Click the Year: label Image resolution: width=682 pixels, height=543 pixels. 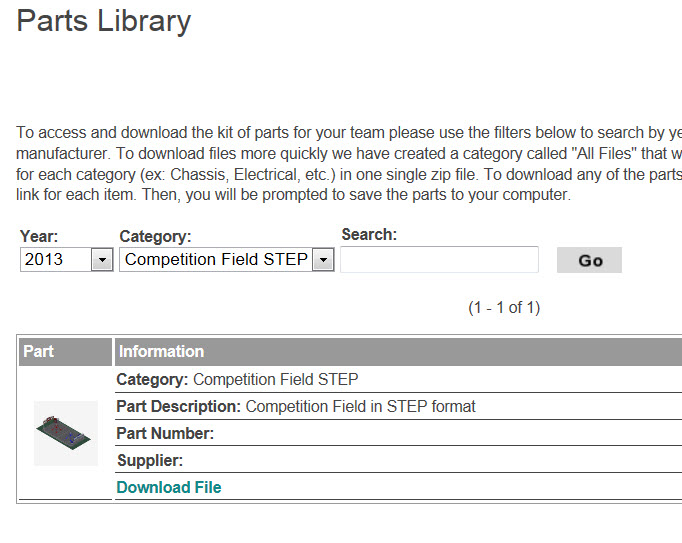point(39,236)
